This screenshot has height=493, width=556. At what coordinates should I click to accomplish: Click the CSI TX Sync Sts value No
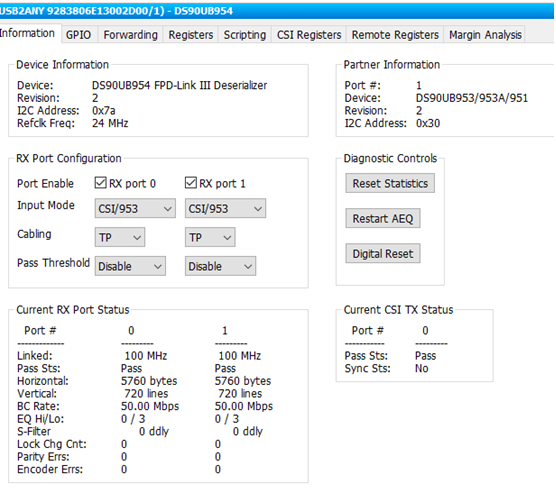[422, 369]
